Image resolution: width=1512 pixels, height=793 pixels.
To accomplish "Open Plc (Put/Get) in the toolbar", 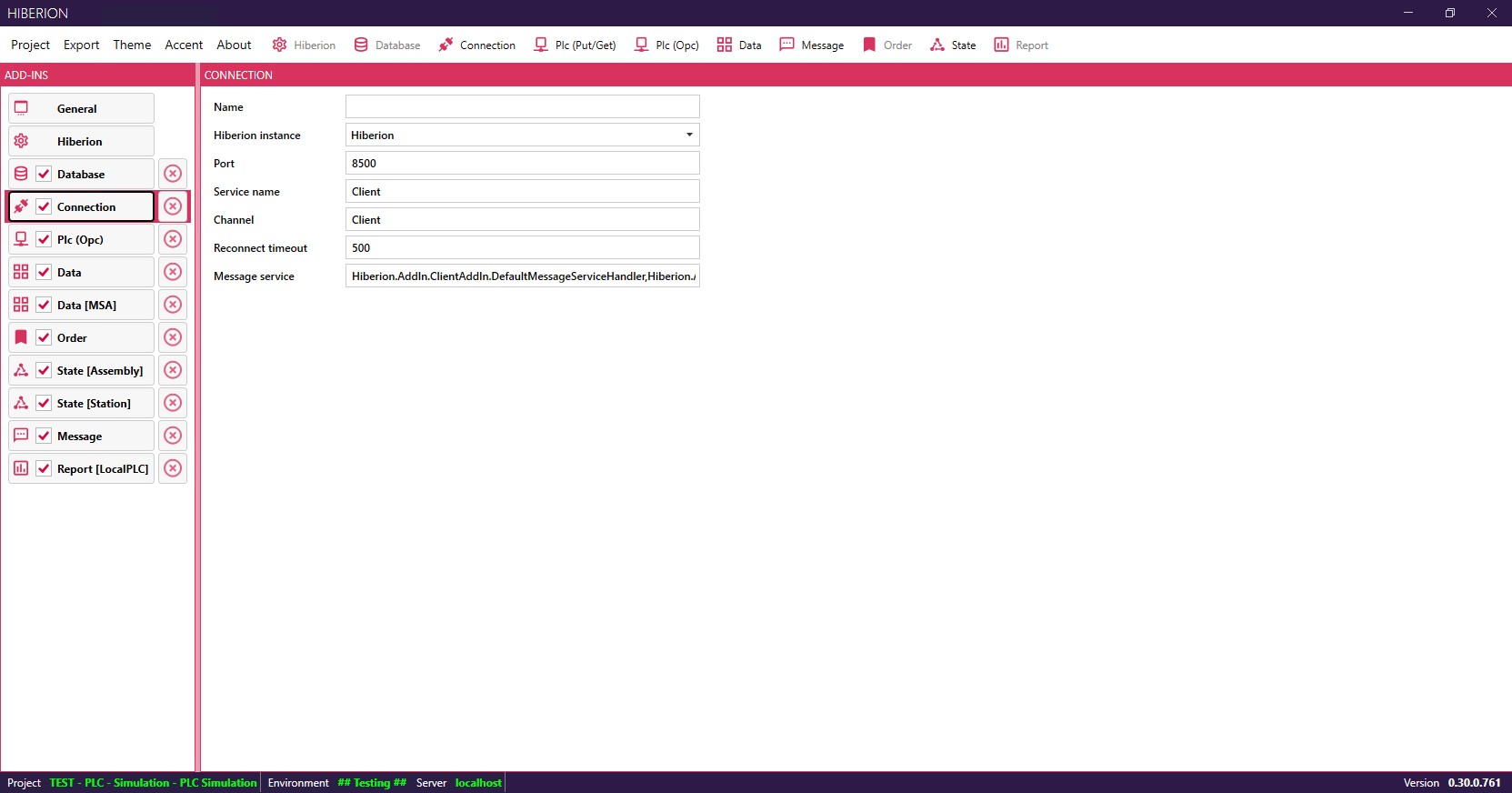I will (x=576, y=45).
